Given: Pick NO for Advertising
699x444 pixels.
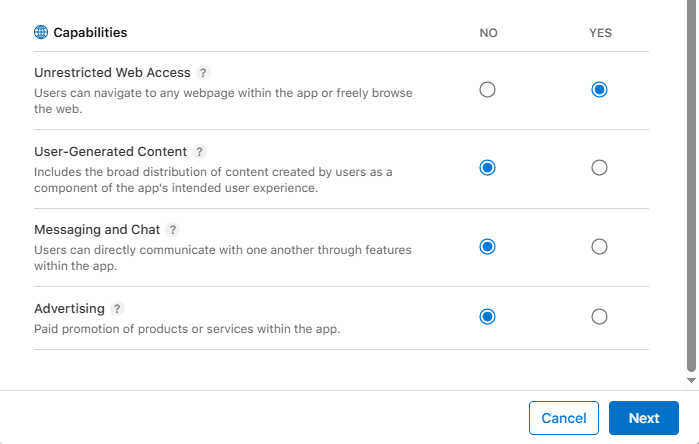Looking at the screenshot, I should coord(487,317).
